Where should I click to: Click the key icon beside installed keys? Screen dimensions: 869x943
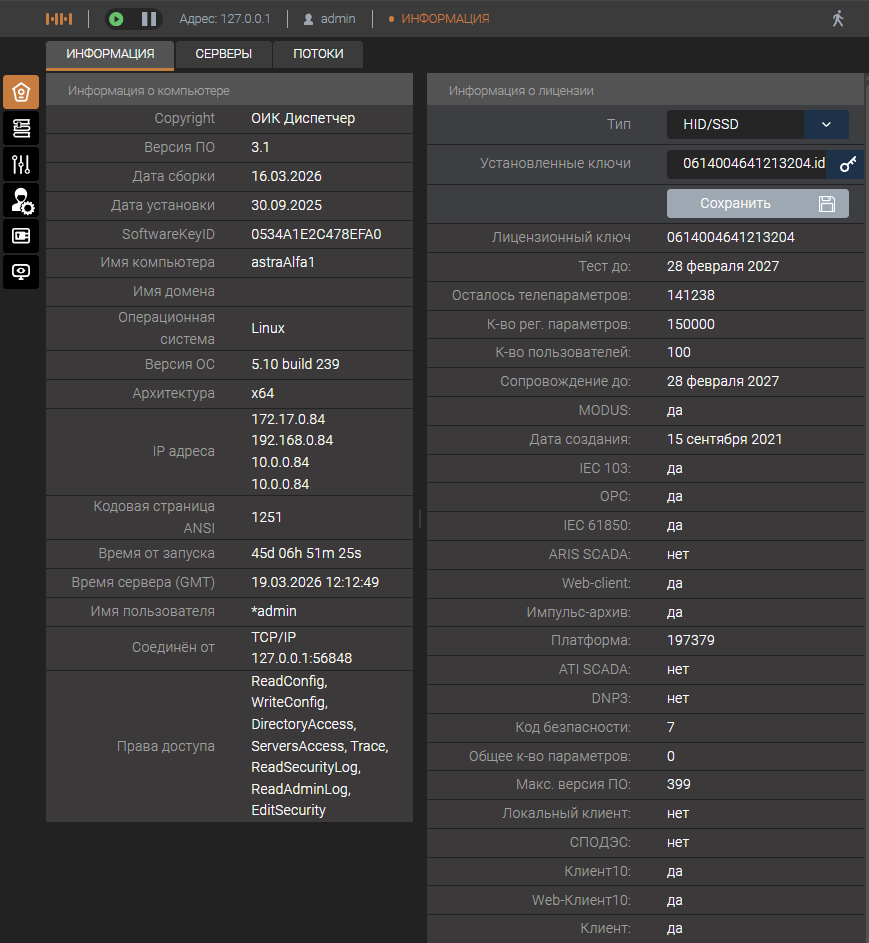[x=847, y=164]
